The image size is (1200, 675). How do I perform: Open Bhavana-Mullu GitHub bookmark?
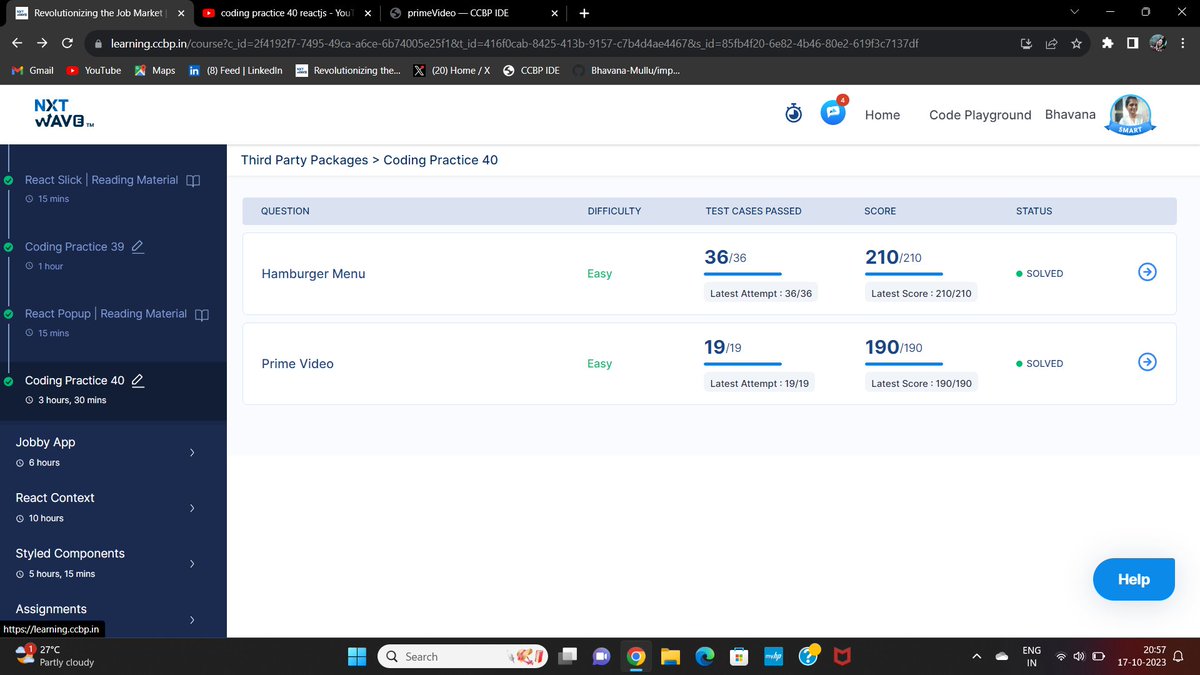coord(626,71)
